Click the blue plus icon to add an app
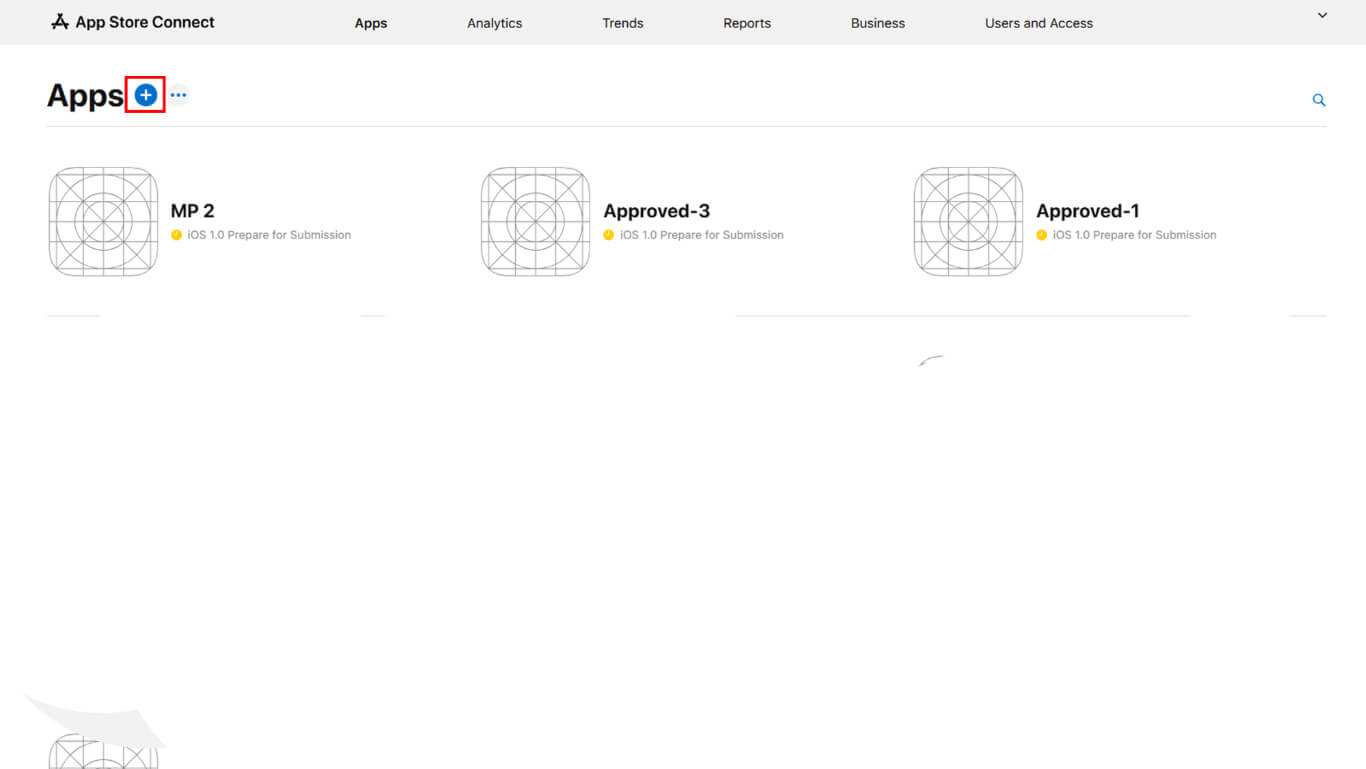 [x=146, y=95]
